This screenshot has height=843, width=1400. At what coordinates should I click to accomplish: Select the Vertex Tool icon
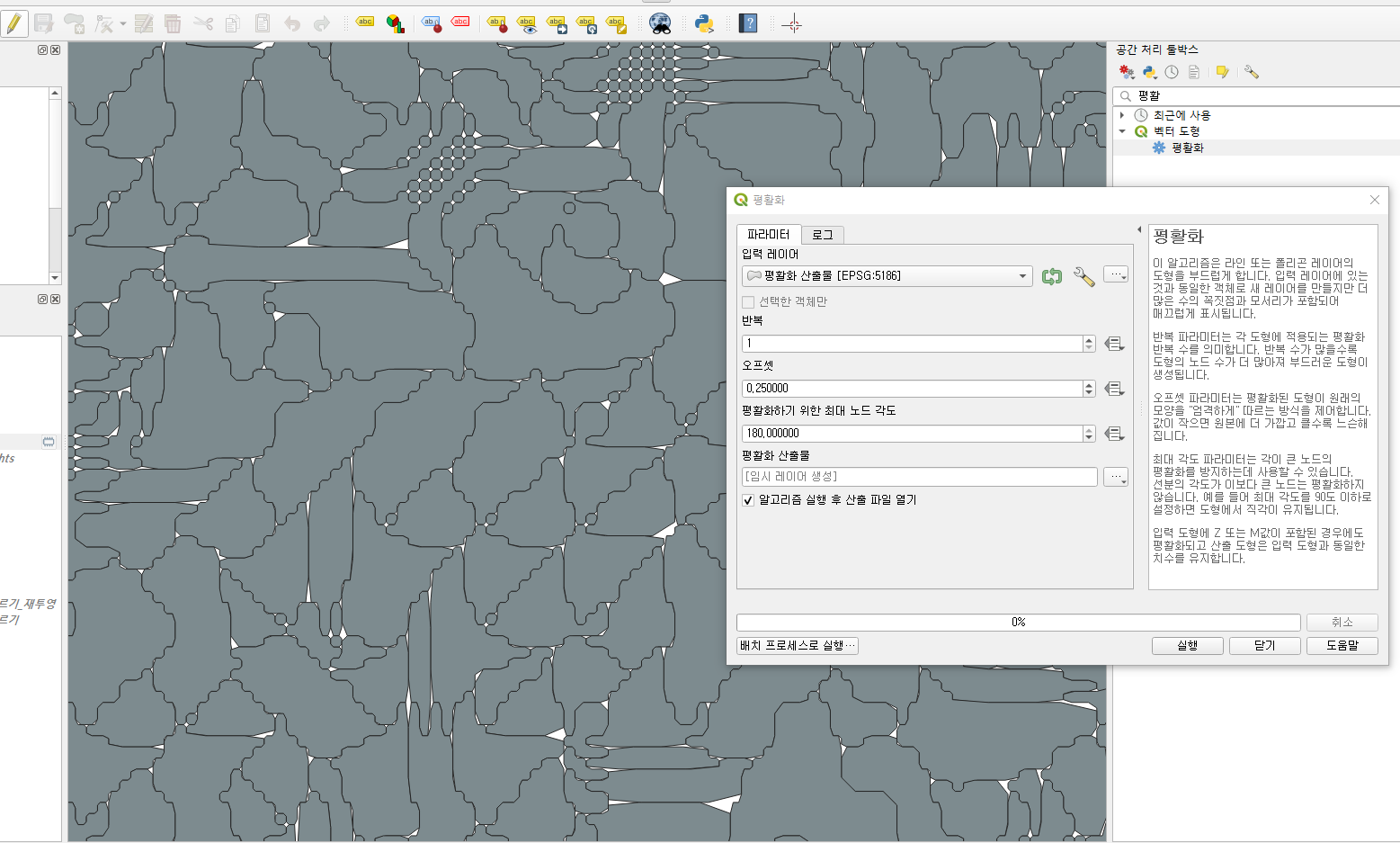pyautogui.click(x=104, y=23)
